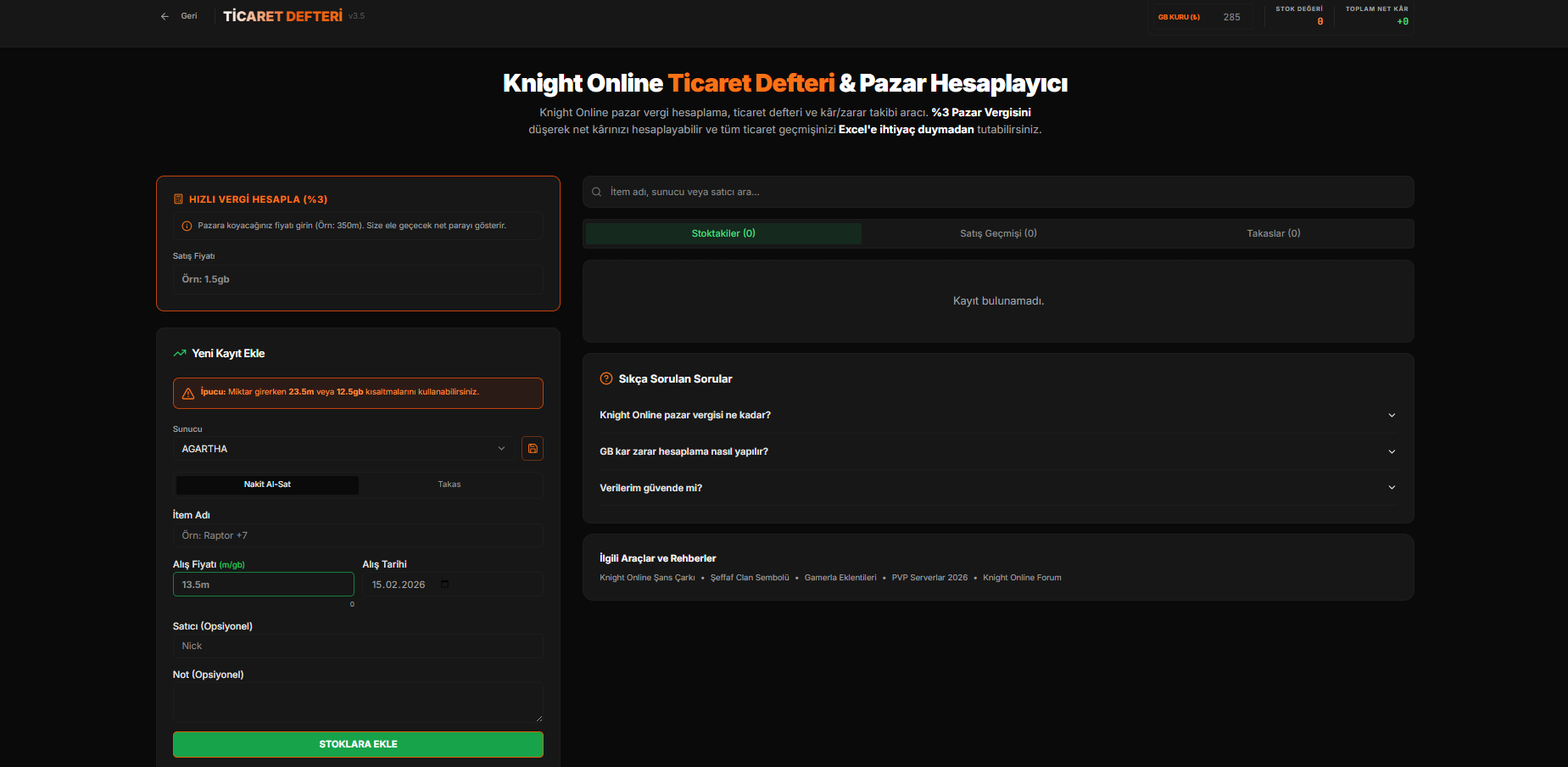This screenshot has height=767, width=1568.
Task: Click the back arrow icon next to Geri
Action: pyautogui.click(x=165, y=16)
